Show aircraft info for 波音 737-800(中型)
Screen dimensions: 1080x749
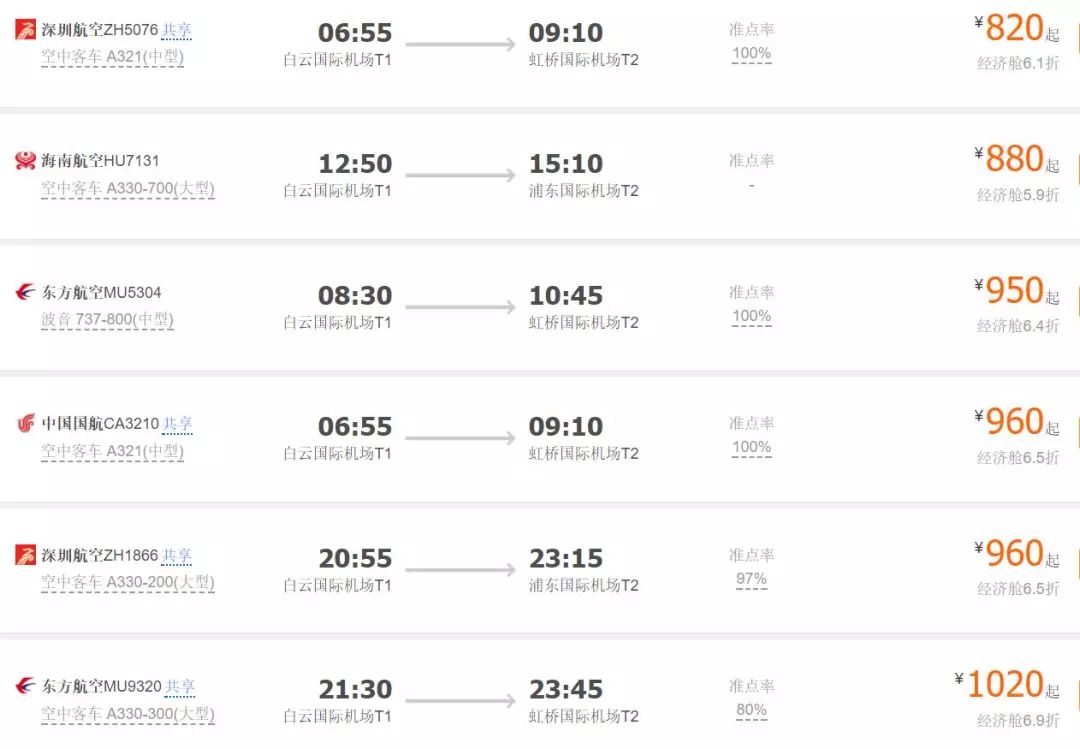point(107,320)
